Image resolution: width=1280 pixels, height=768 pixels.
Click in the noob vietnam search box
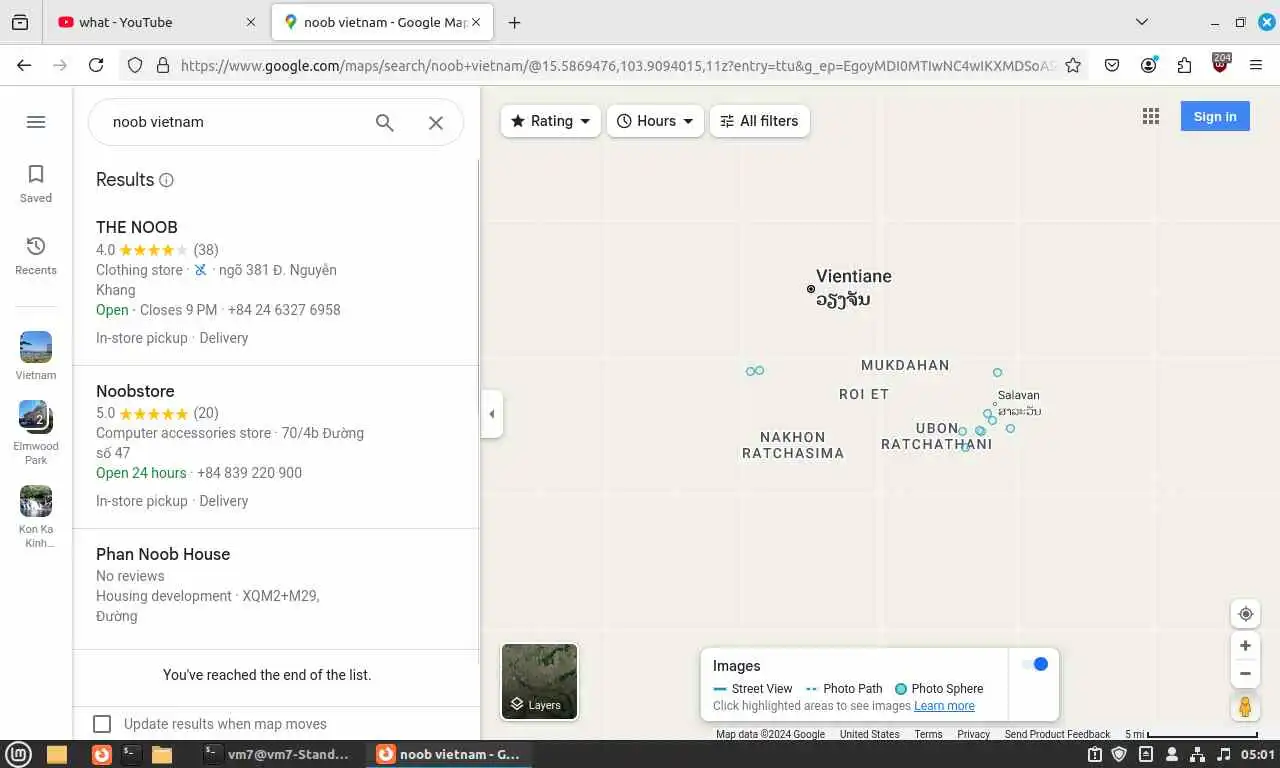(x=235, y=122)
